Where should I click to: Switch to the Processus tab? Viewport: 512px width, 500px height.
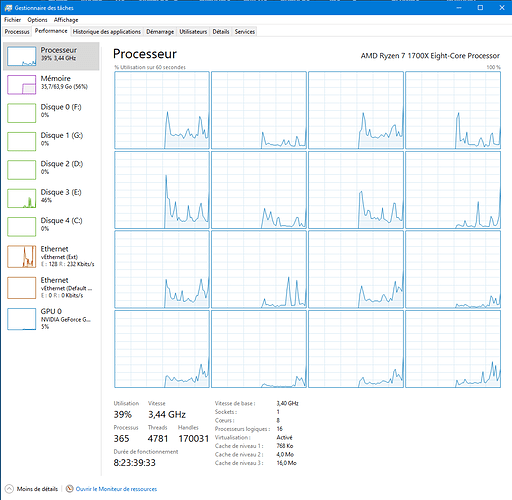17,32
